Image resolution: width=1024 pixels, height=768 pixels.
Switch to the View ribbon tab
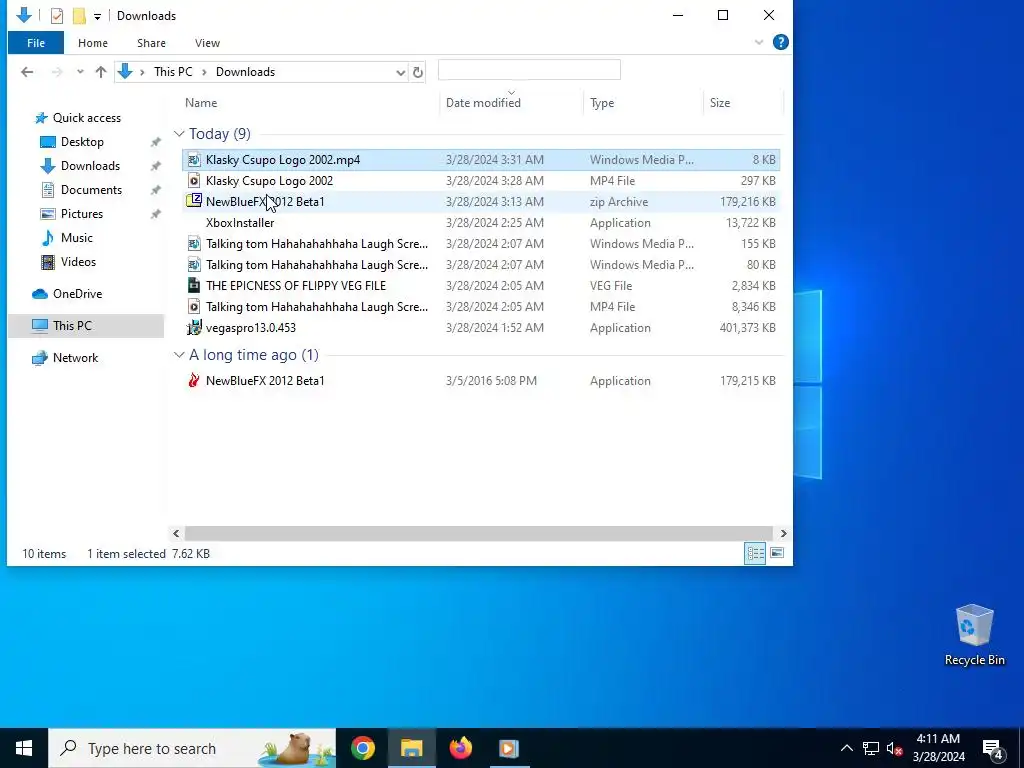(207, 43)
